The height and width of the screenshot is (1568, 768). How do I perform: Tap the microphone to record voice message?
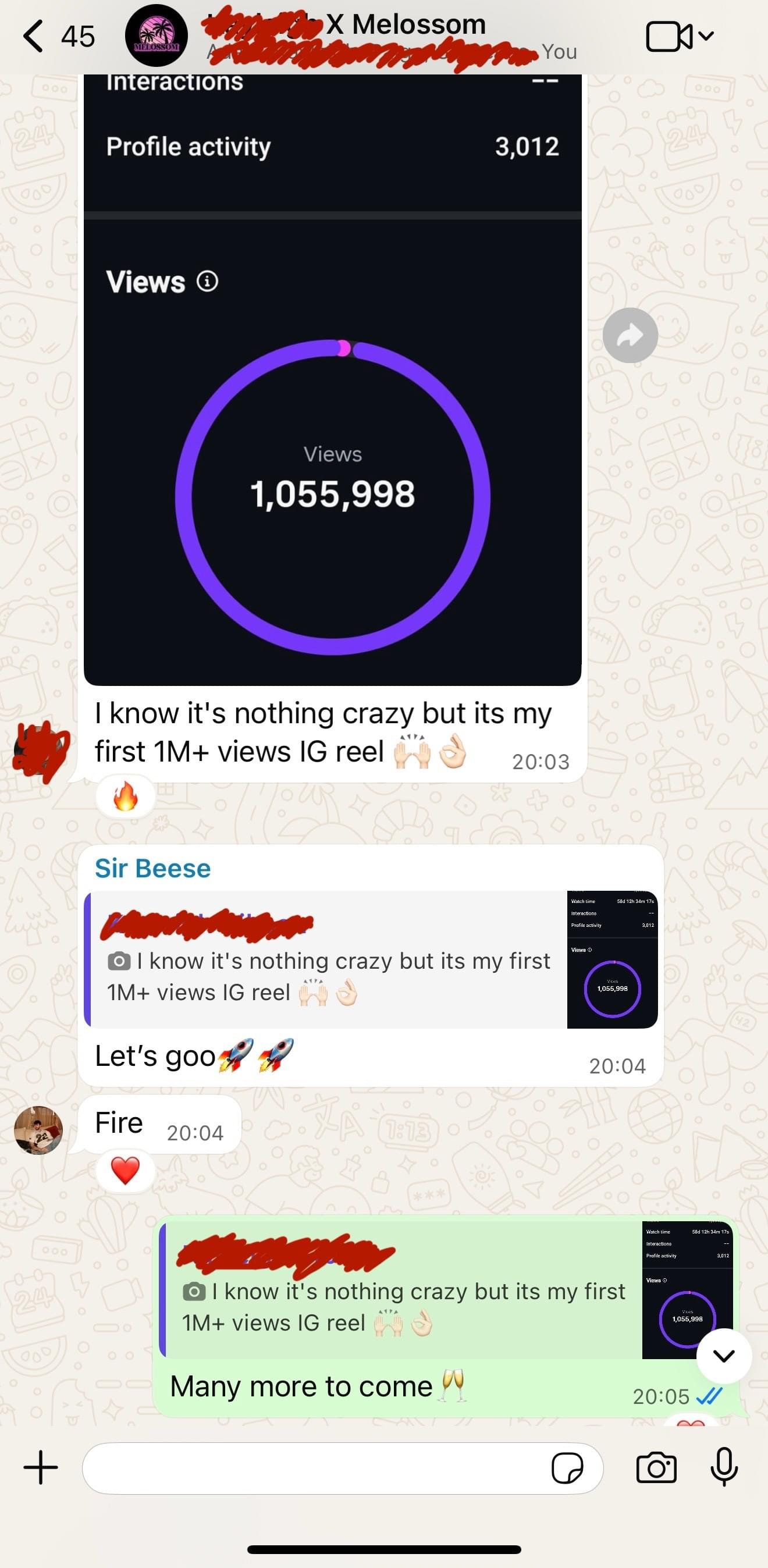pyautogui.click(x=724, y=1467)
